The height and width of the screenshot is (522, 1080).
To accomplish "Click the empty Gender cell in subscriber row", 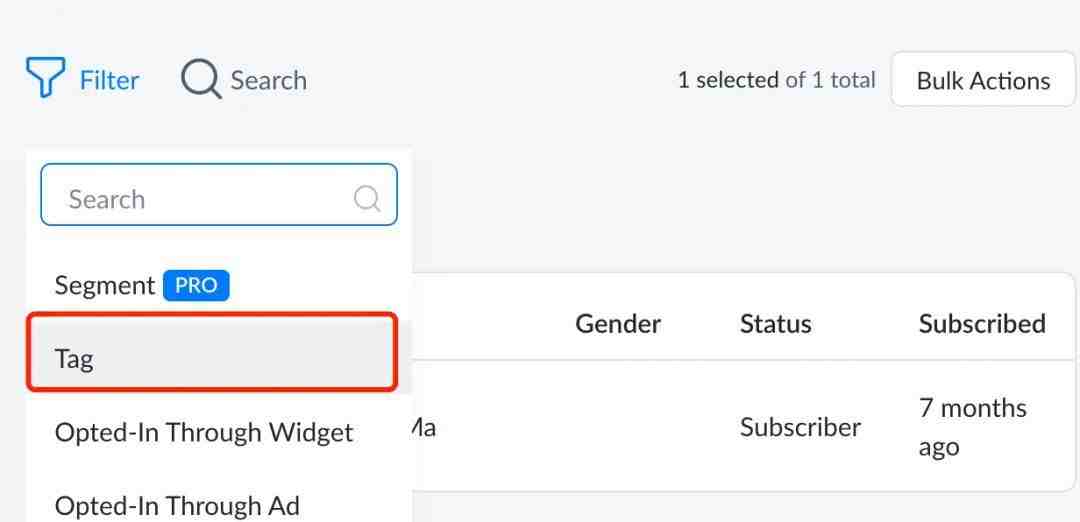I will [x=618, y=428].
